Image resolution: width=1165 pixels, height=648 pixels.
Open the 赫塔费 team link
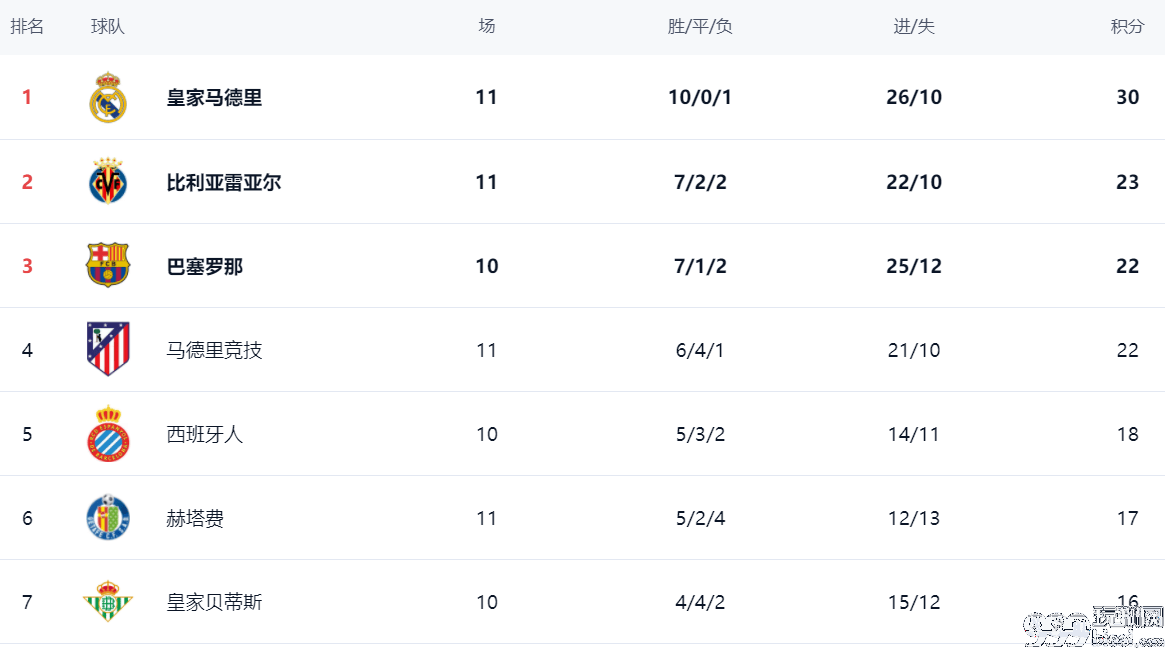(195, 518)
